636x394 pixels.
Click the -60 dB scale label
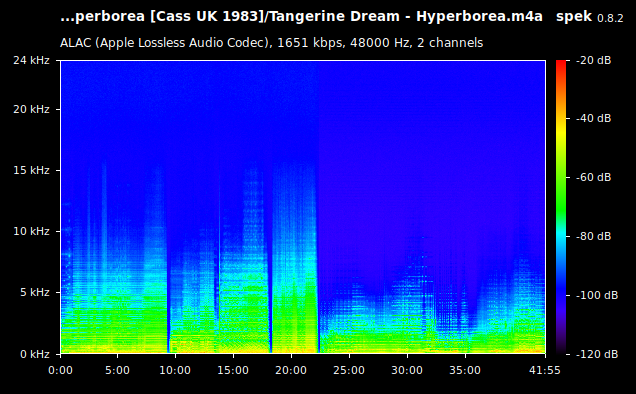593,177
